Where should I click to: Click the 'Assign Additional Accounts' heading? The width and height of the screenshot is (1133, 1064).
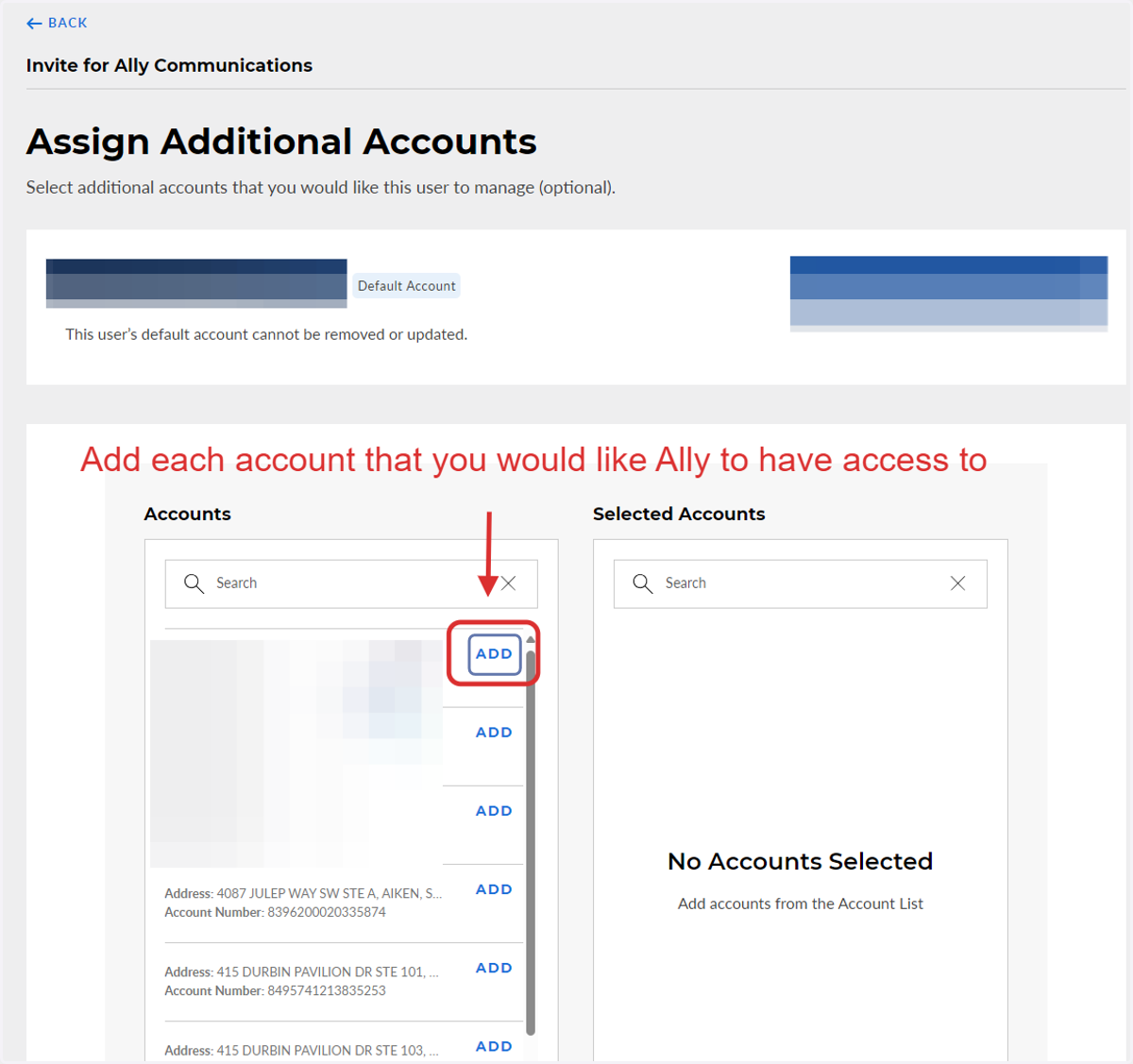(281, 142)
